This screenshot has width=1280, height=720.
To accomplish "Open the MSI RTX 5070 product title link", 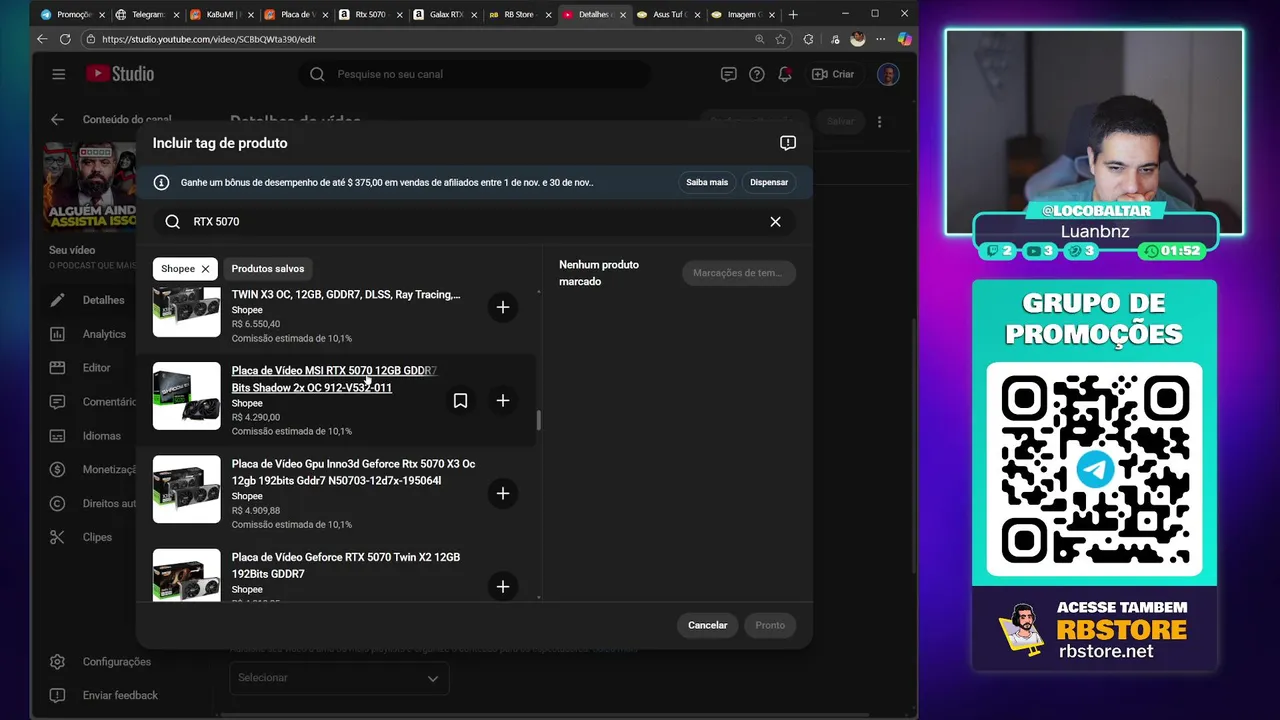I will 334,379.
